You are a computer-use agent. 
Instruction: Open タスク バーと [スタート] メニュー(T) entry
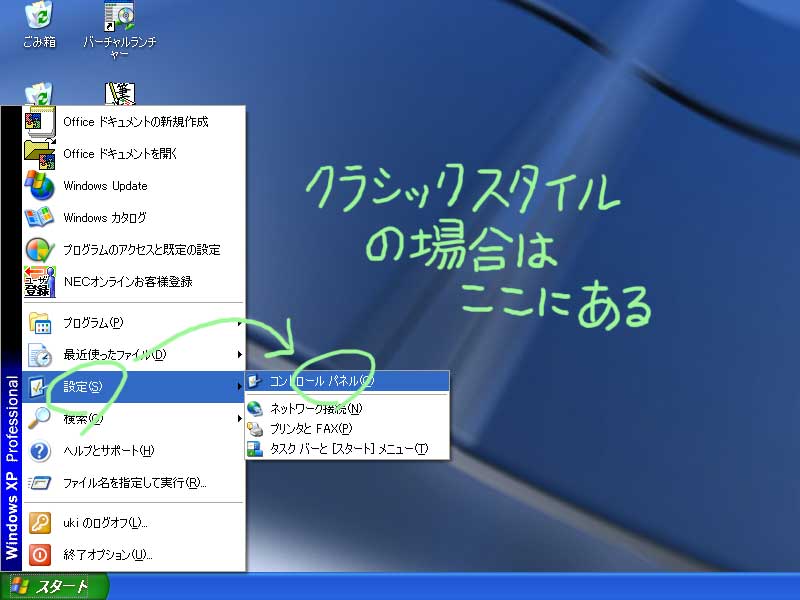[x=348, y=449]
